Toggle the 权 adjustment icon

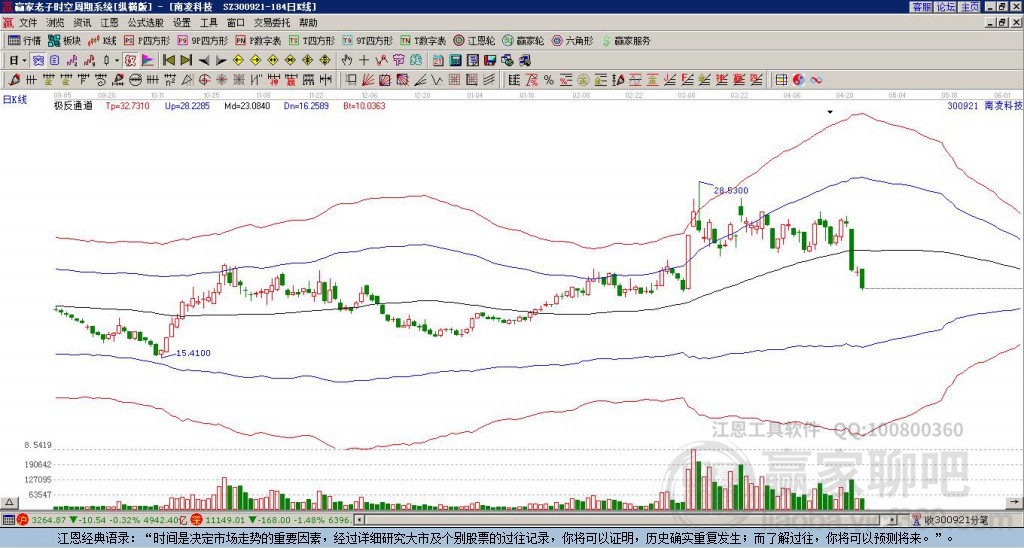click(130, 60)
